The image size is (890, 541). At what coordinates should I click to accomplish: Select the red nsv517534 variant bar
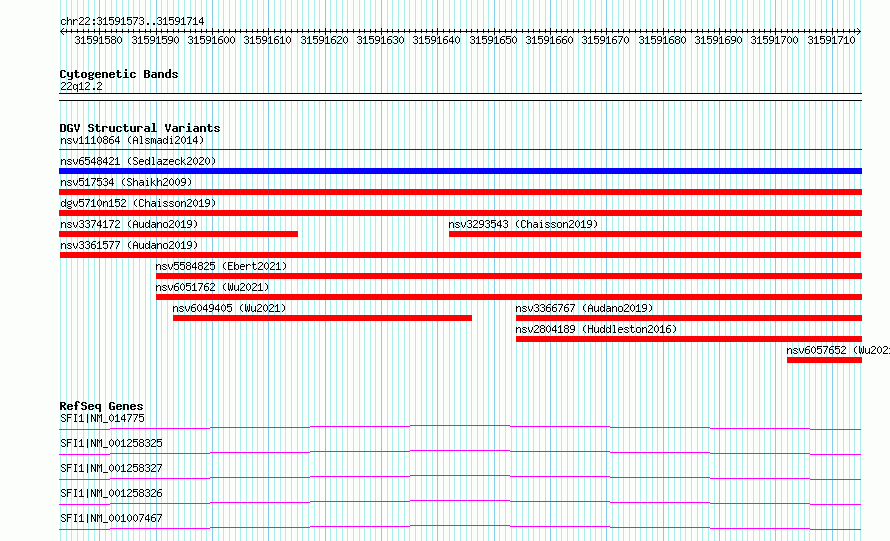pos(460,192)
